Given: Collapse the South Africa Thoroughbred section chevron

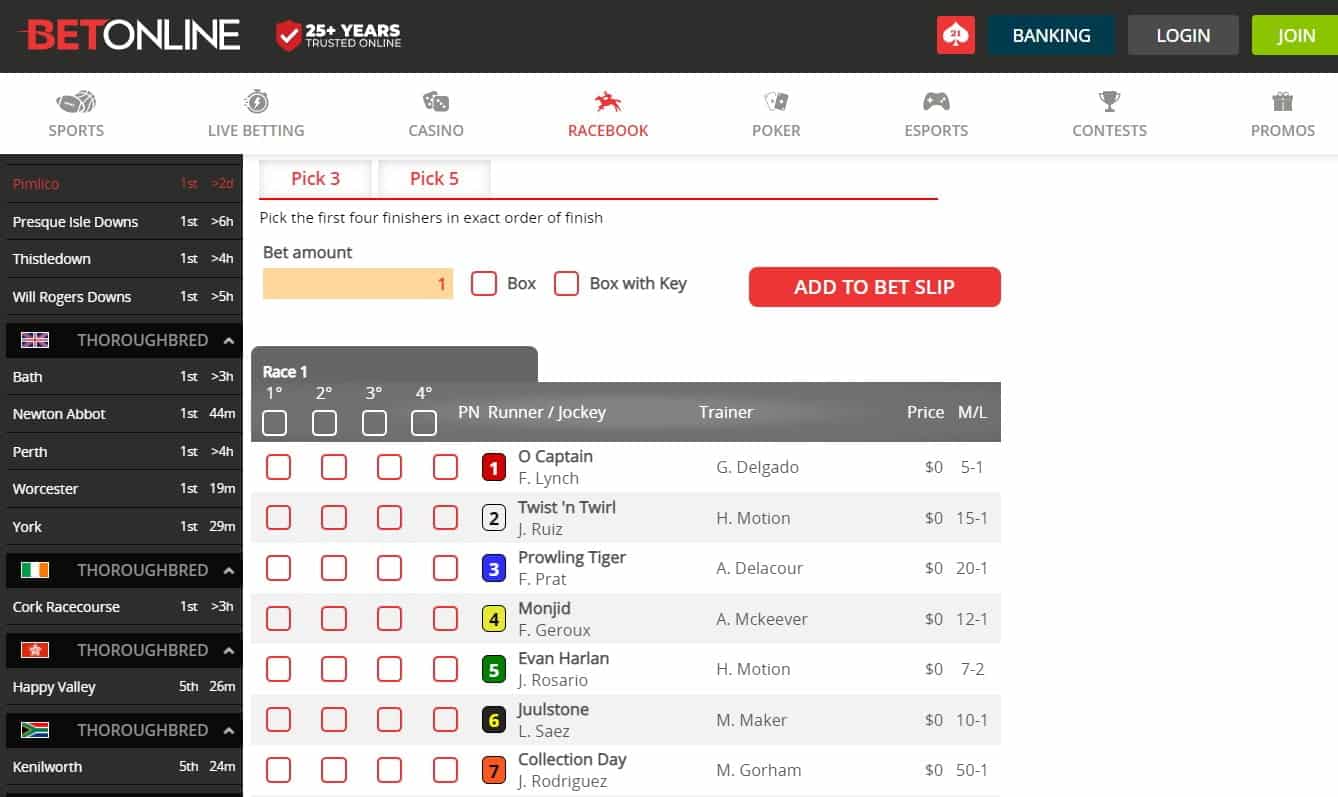Looking at the screenshot, I should [229, 730].
